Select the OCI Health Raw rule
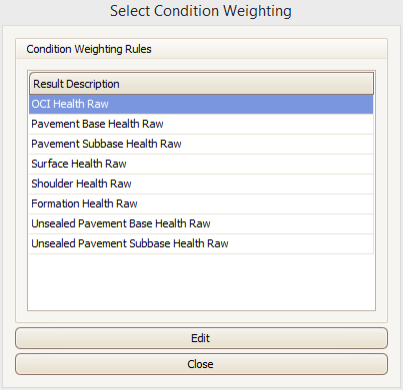This screenshot has height=390, width=403. [x=201, y=104]
